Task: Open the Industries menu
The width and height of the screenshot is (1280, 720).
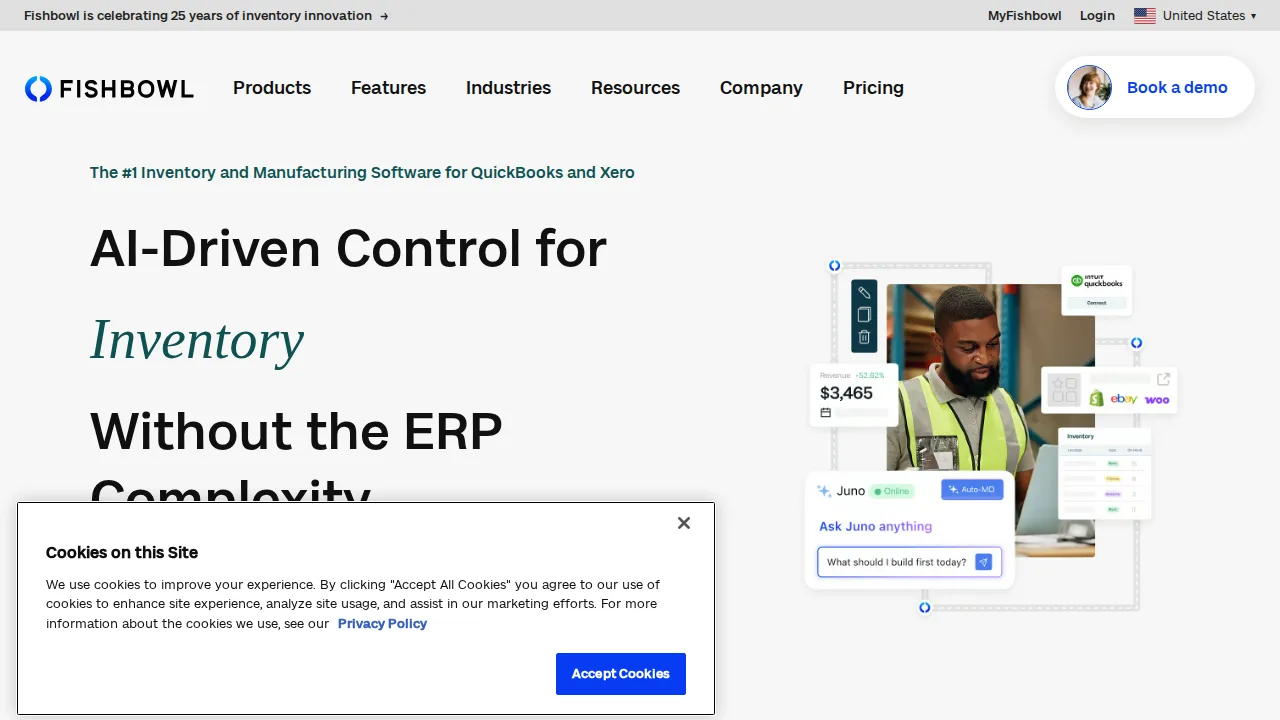Action: 508,88
